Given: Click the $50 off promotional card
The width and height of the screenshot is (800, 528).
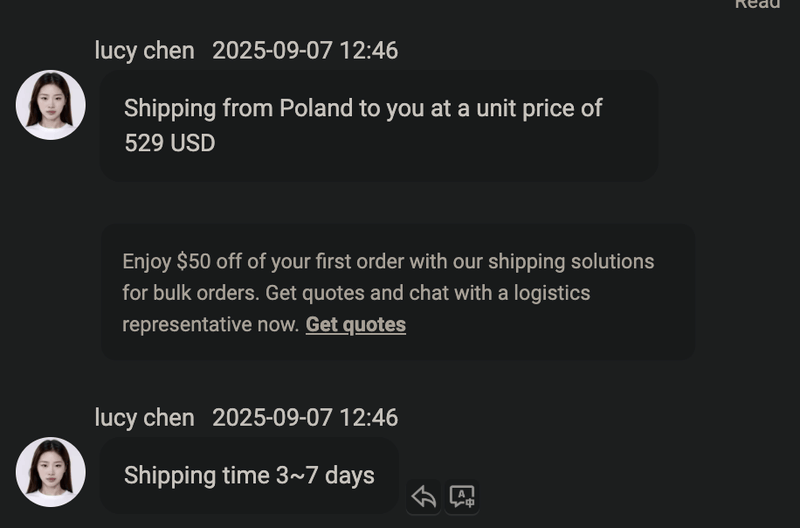Looking at the screenshot, I should tap(397, 292).
